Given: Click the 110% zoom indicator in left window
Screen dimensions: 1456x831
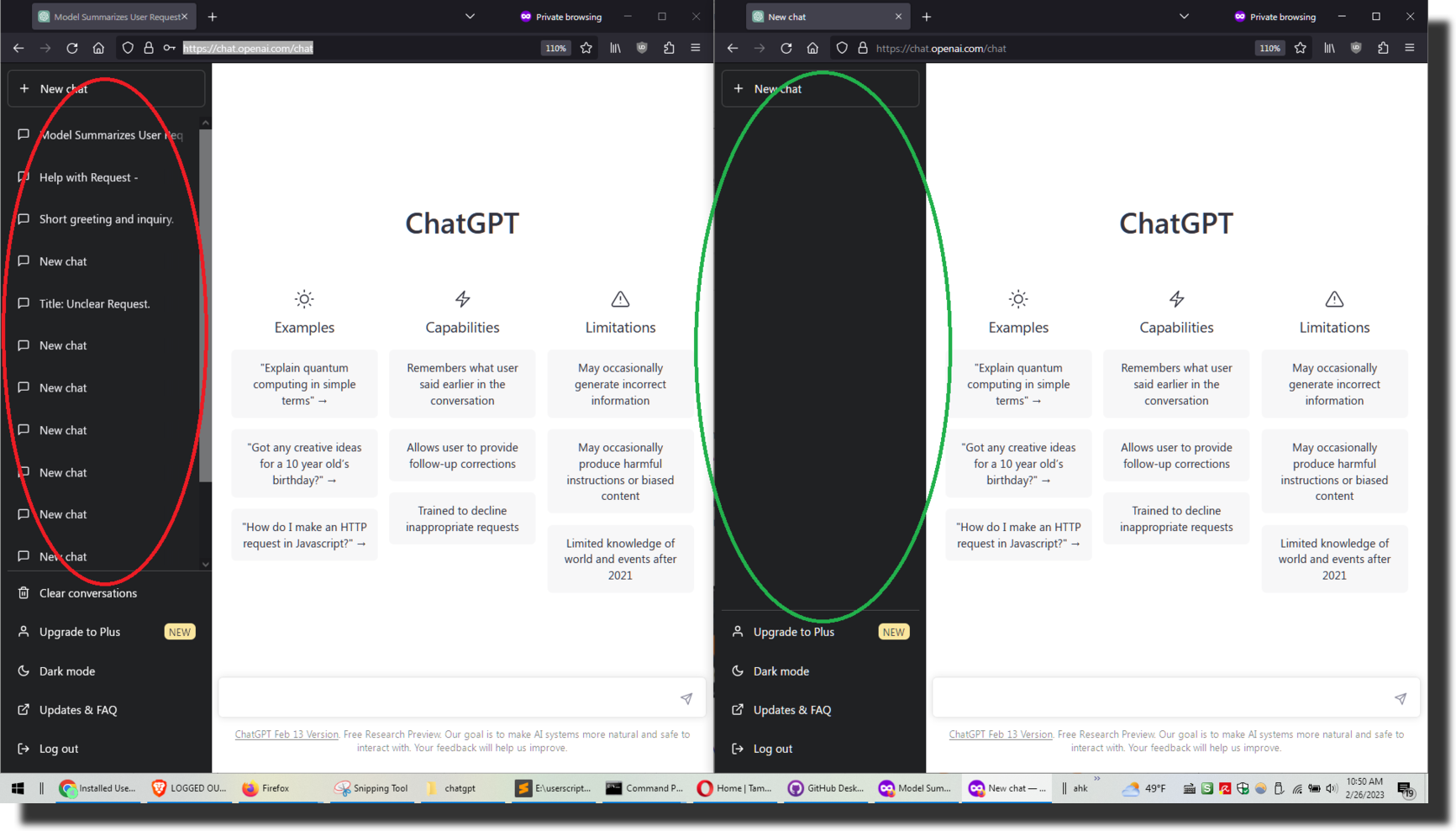Looking at the screenshot, I should pyautogui.click(x=555, y=48).
